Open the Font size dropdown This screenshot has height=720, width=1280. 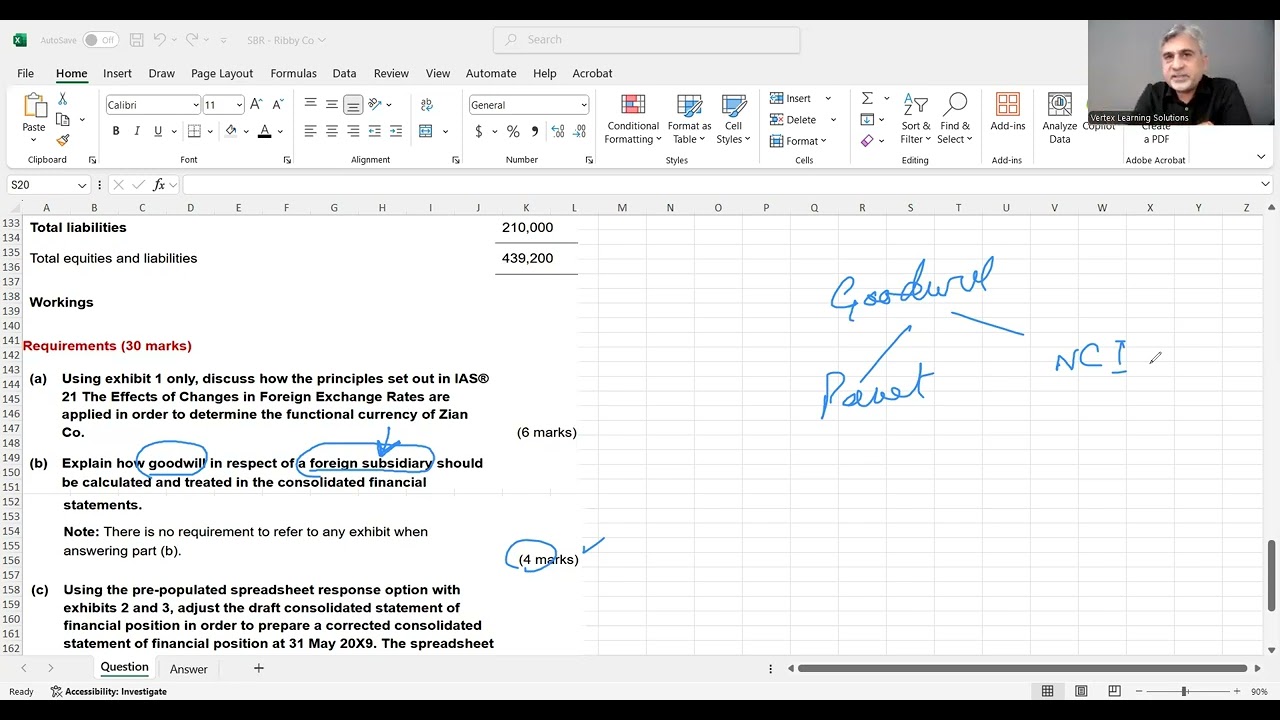click(x=239, y=105)
